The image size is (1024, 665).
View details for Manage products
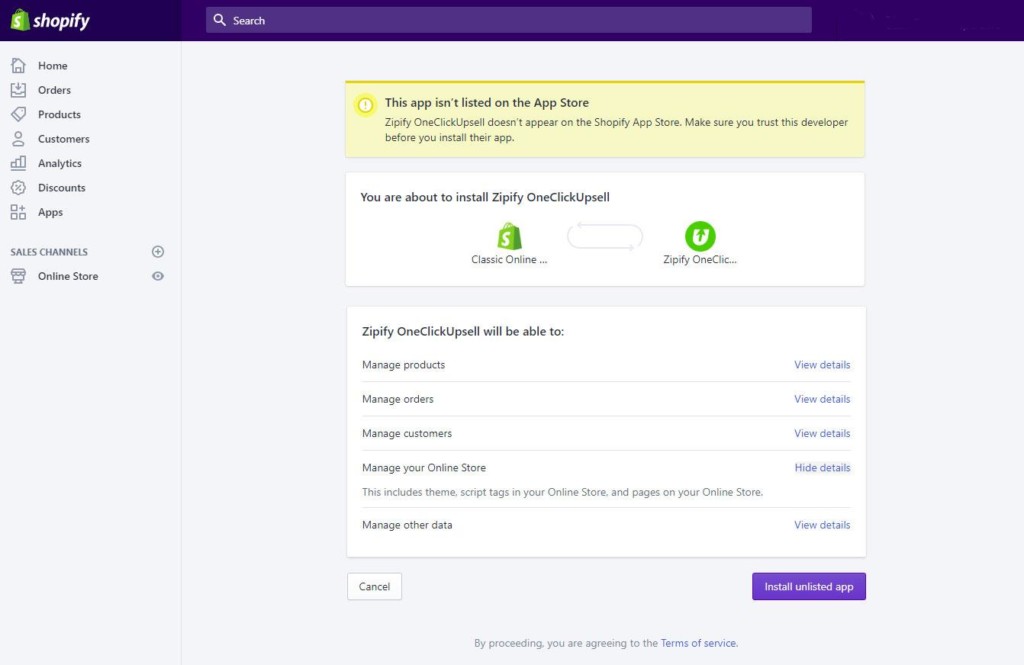pos(822,365)
